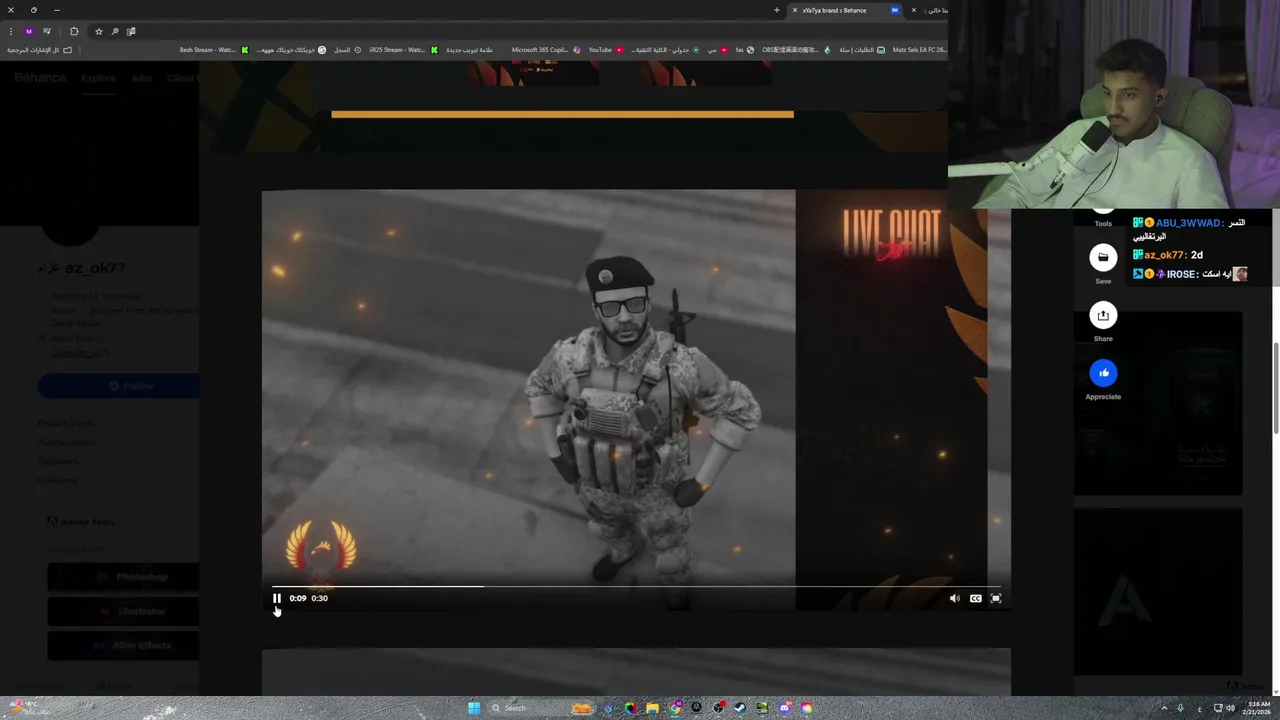The height and width of the screenshot is (720, 1280).
Task: Open a new browser tab
Action: (776, 10)
